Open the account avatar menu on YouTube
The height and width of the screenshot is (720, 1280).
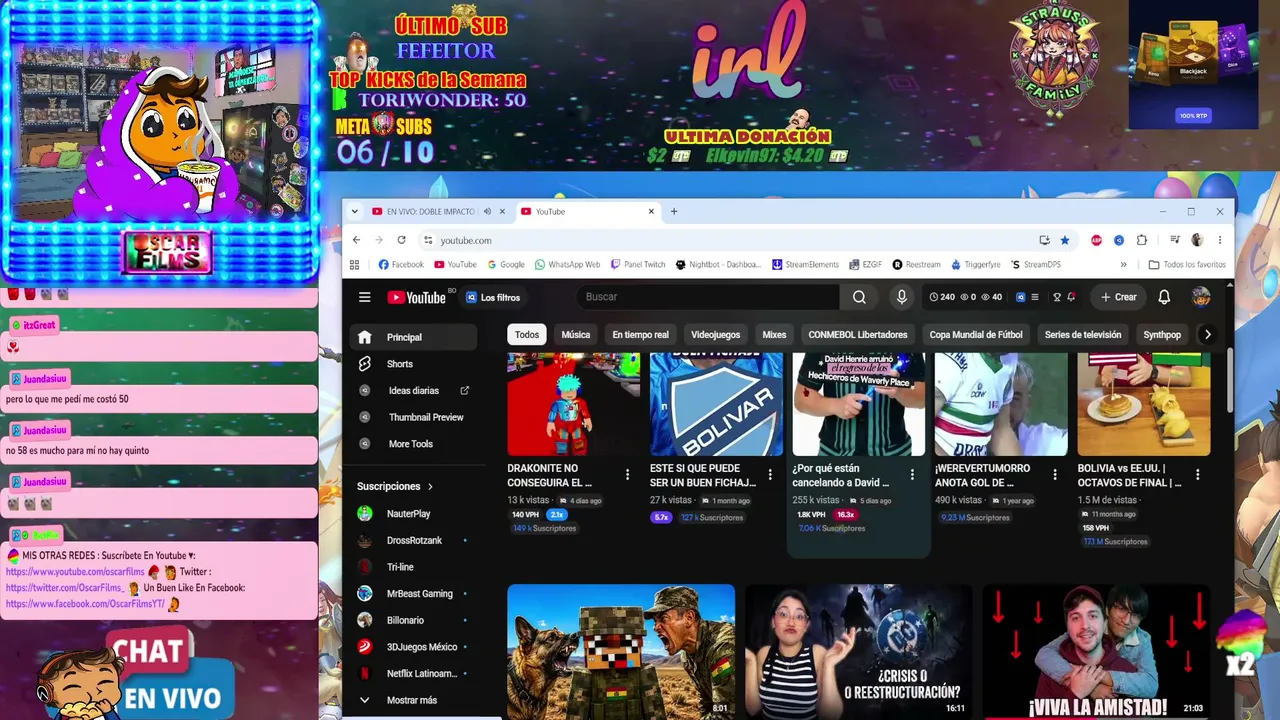[1201, 297]
